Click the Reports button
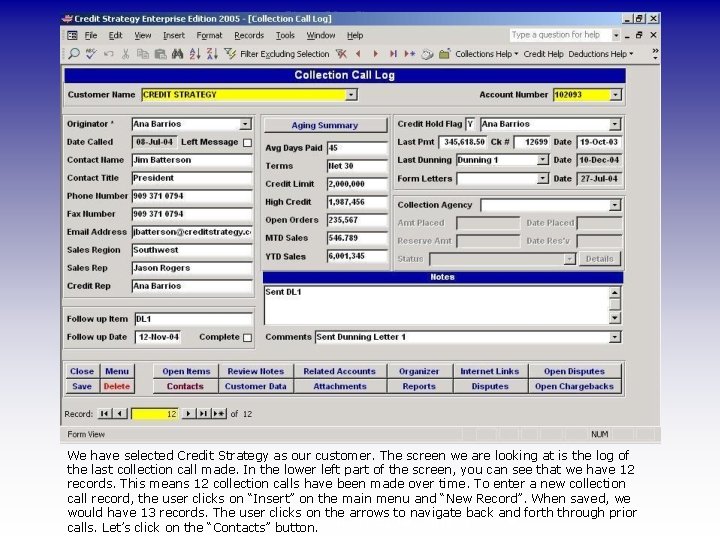 click(419, 386)
